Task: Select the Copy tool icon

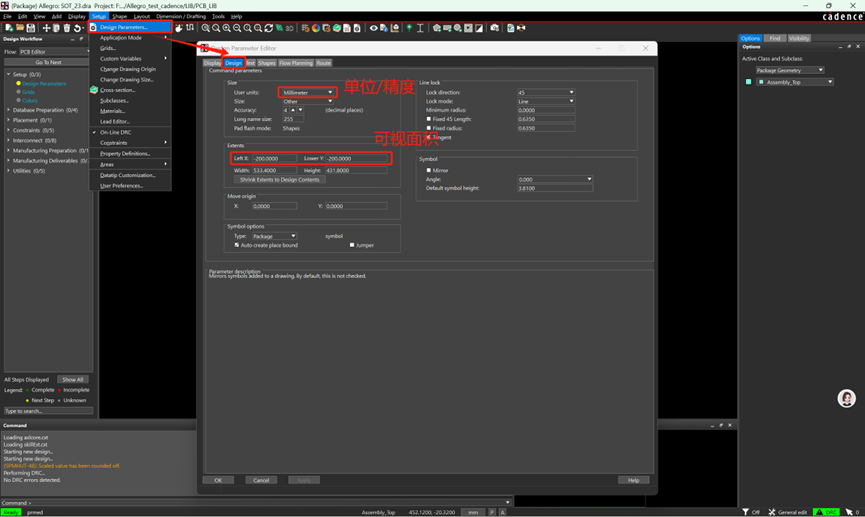Action: point(56,28)
